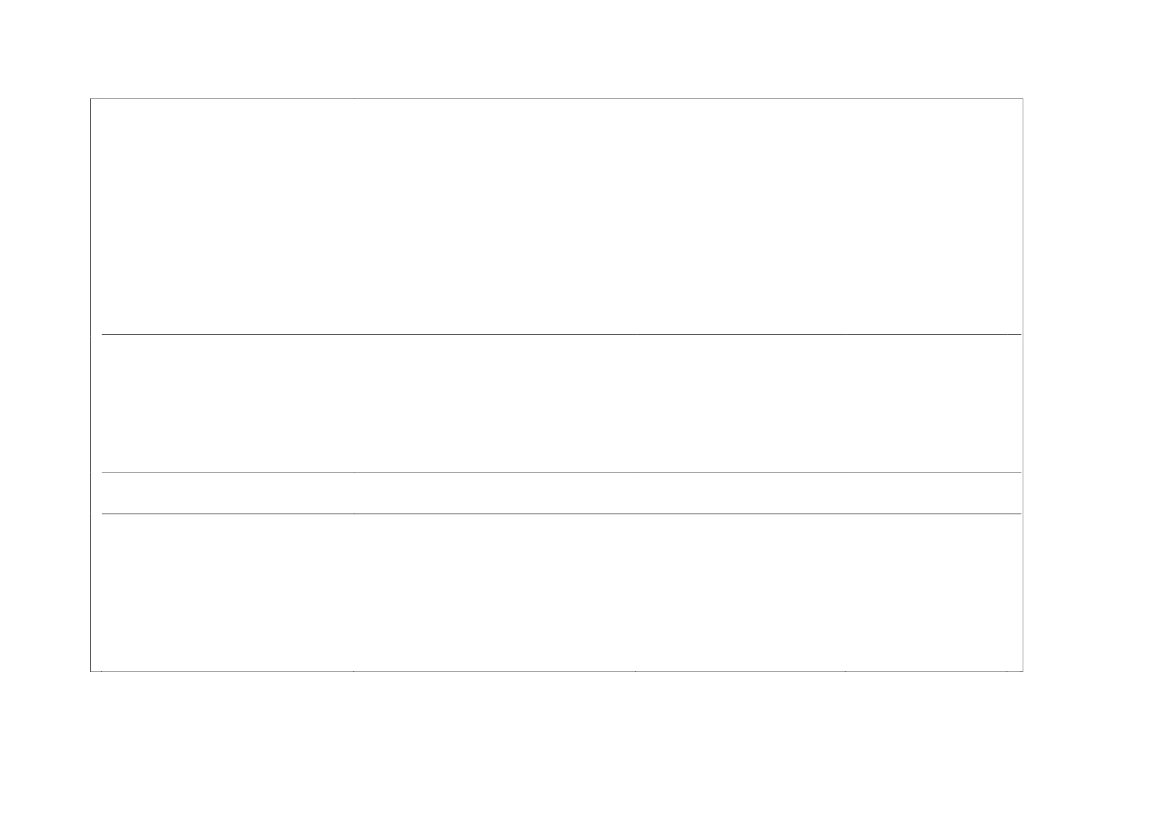Select the first-column cell in the bottom row
The image size is (1169, 827).
pos(228,593)
